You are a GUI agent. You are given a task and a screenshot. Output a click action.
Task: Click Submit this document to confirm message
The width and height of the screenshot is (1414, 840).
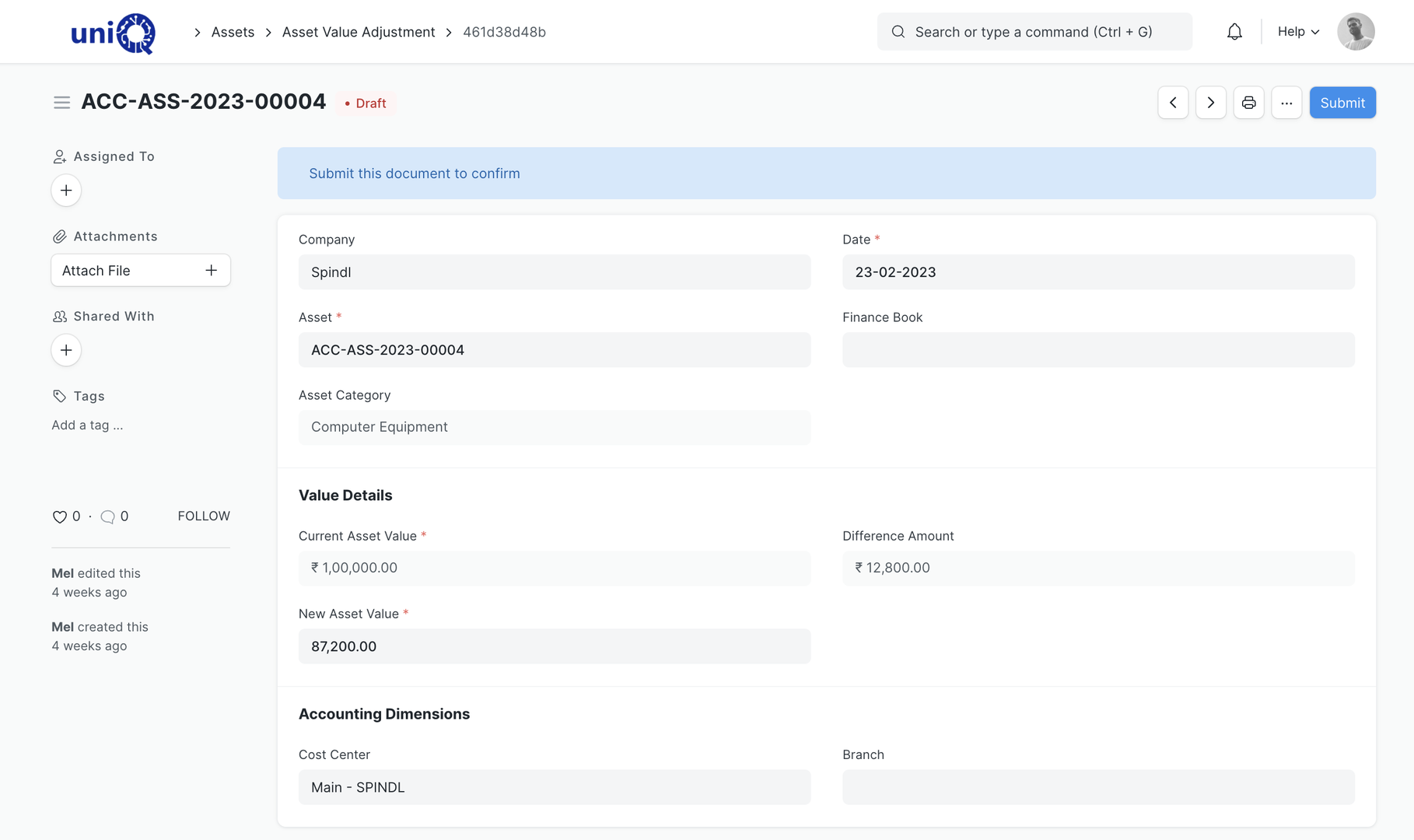coord(415,173)
